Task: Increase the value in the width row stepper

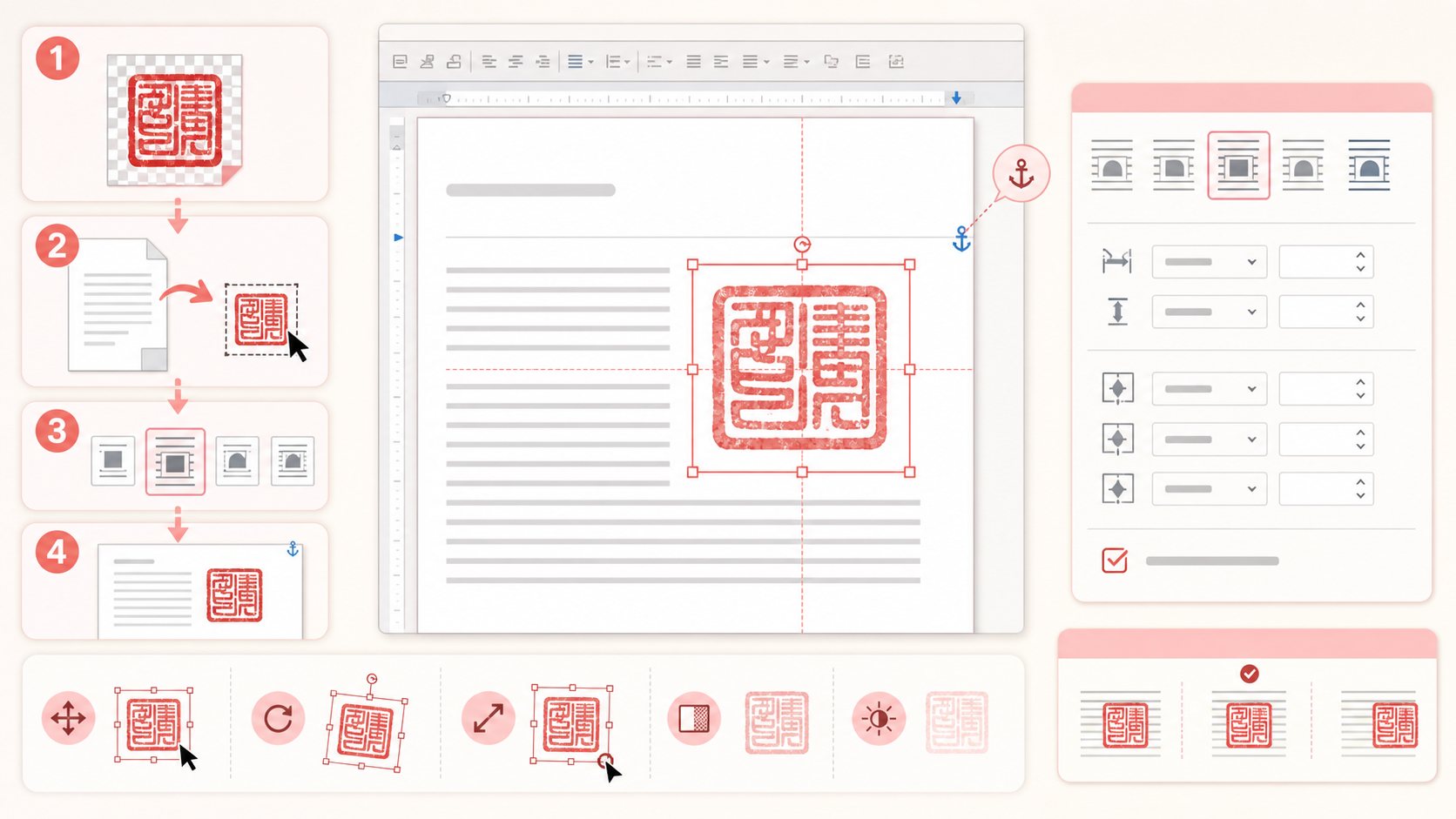Action: [x=1360, y=255]
